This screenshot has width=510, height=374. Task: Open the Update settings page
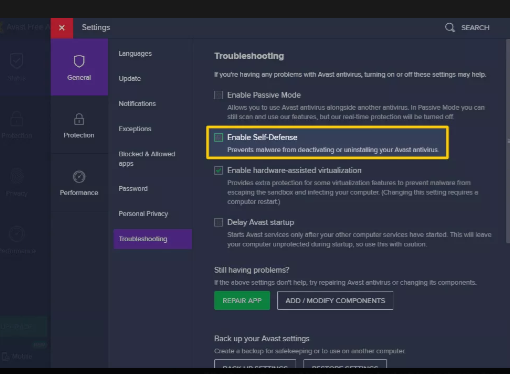coord(130,79)
